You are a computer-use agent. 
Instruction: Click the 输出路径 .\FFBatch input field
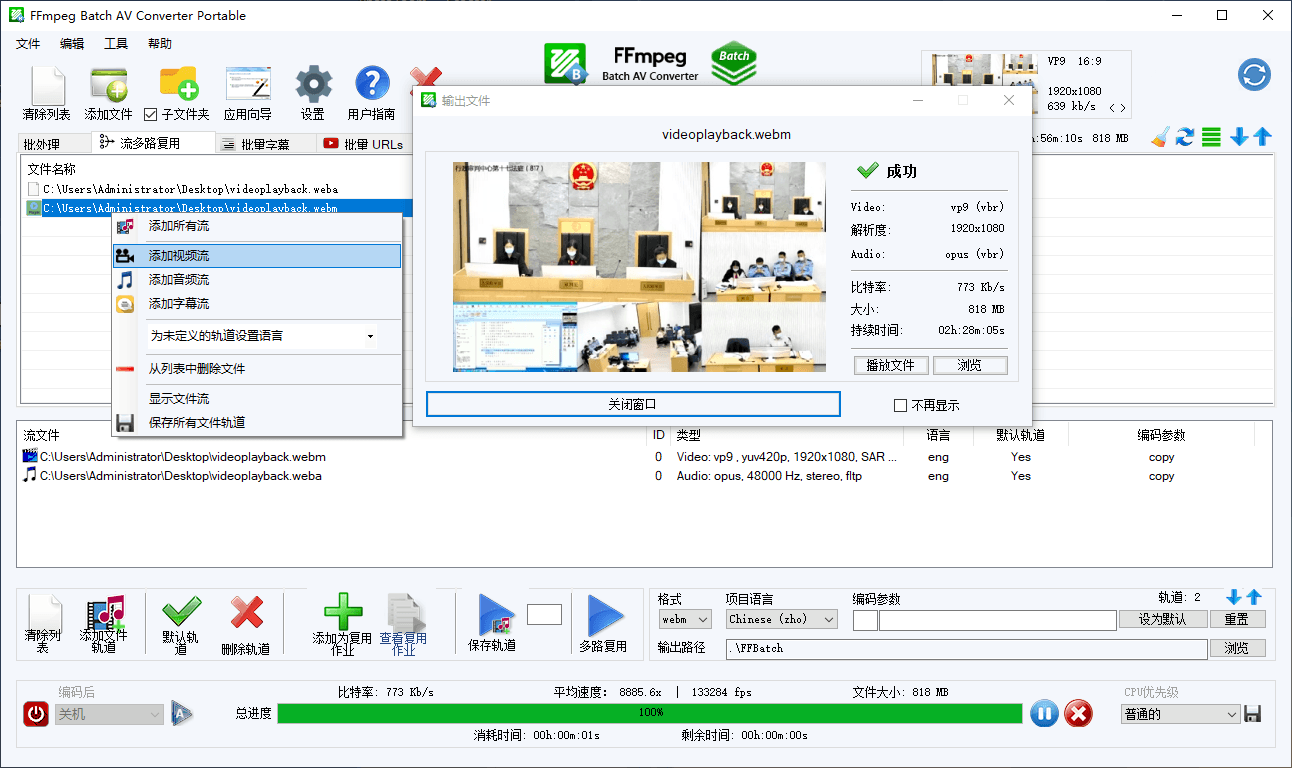pos(966,648)
